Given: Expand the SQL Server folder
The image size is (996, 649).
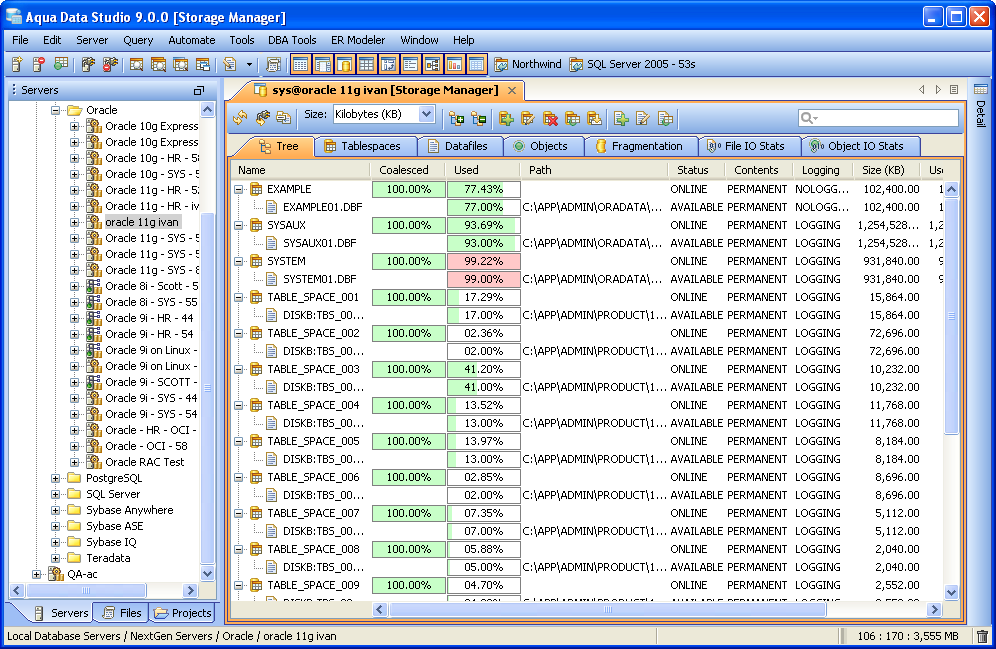Looking at the screenshot, I should click(x=55, y=494).
